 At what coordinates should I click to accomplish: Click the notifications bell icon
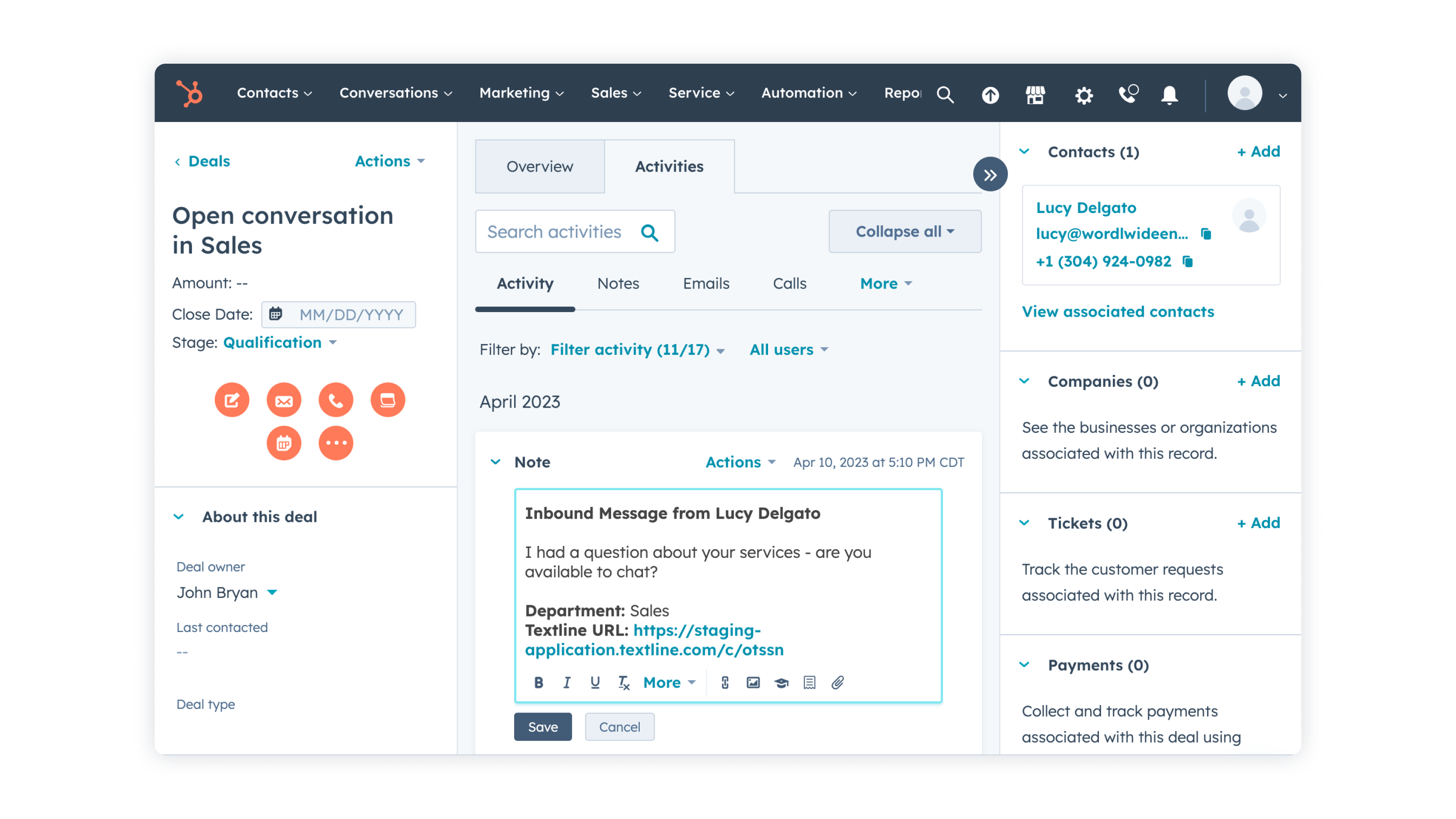[x=1169, y=94]
